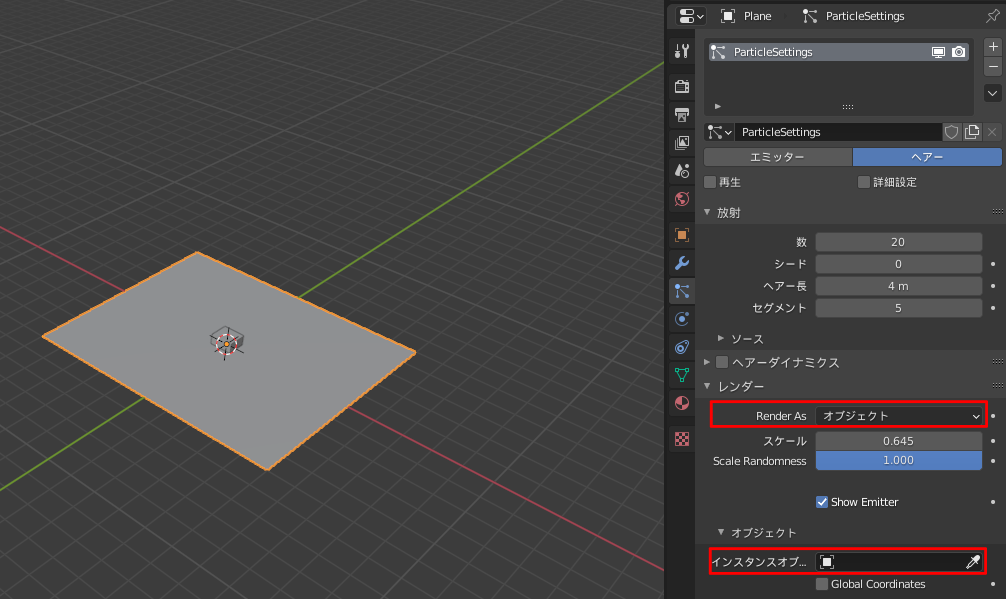Use eyedropper to pick instance object
This screenshot has width=1006, height=599.
[973, 562]
